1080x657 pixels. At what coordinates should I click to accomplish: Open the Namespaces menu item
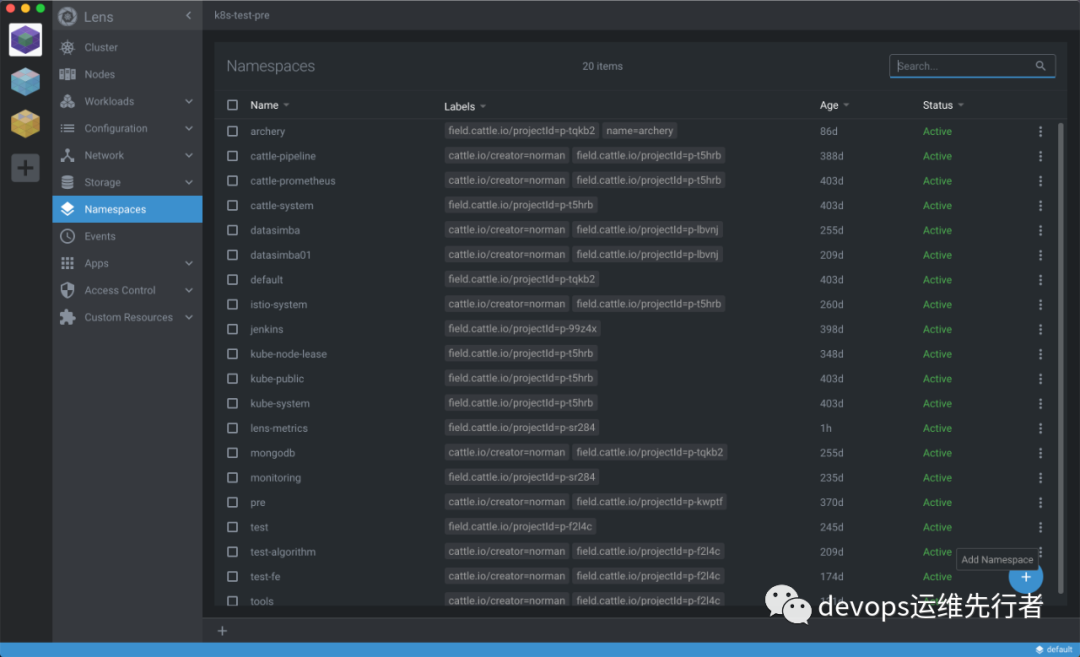pos(127,209)
